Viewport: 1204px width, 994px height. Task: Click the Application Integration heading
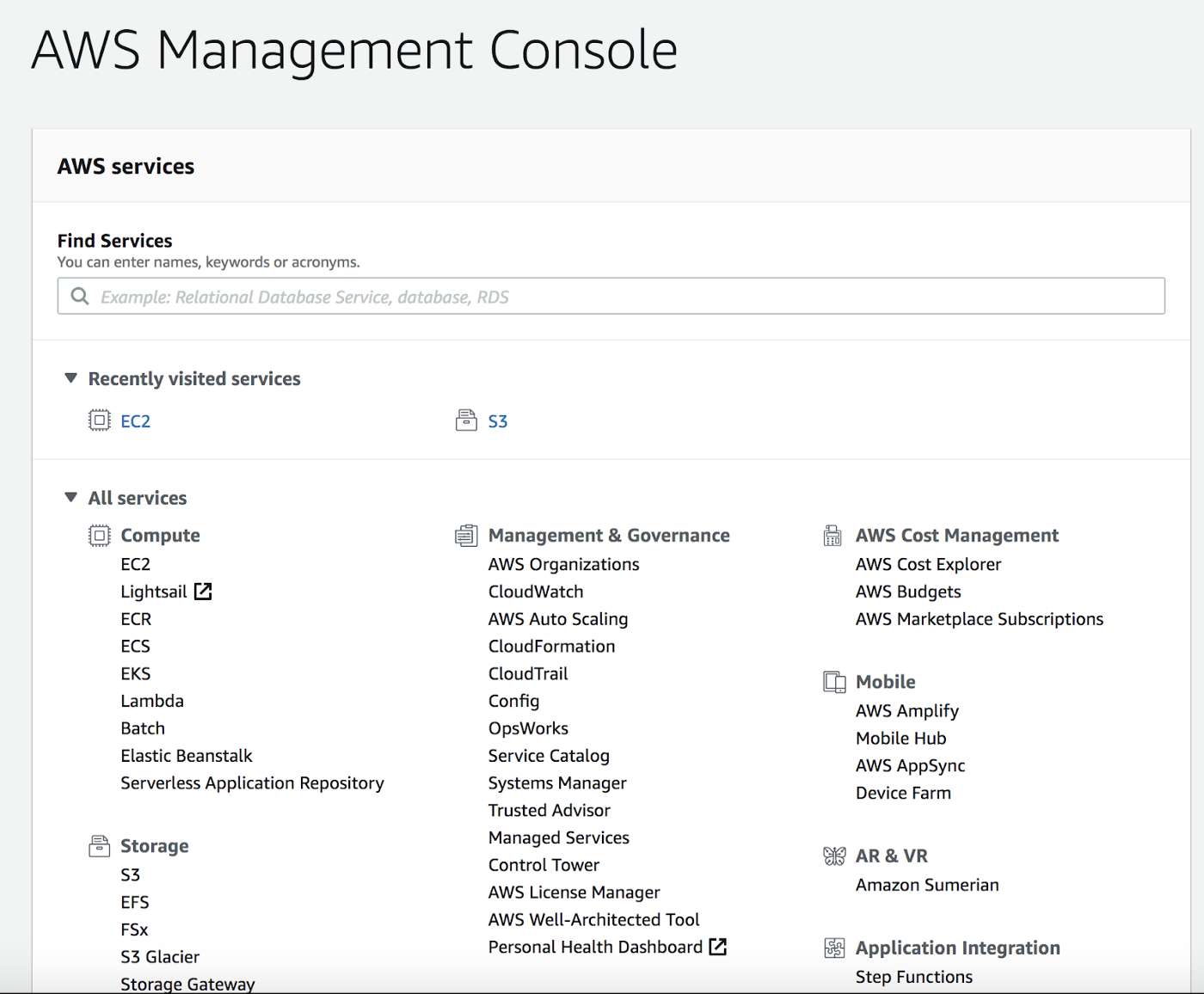958,948
